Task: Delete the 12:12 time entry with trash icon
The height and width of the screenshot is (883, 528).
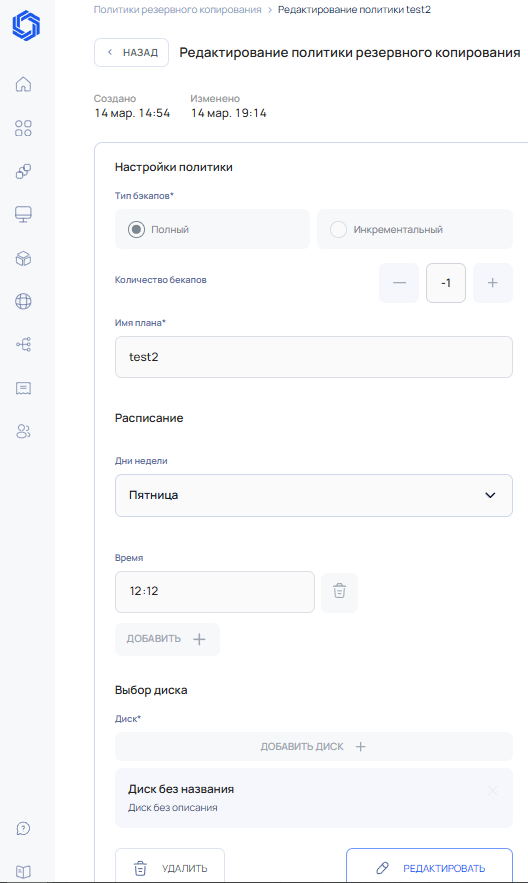Action: [339, 592]
